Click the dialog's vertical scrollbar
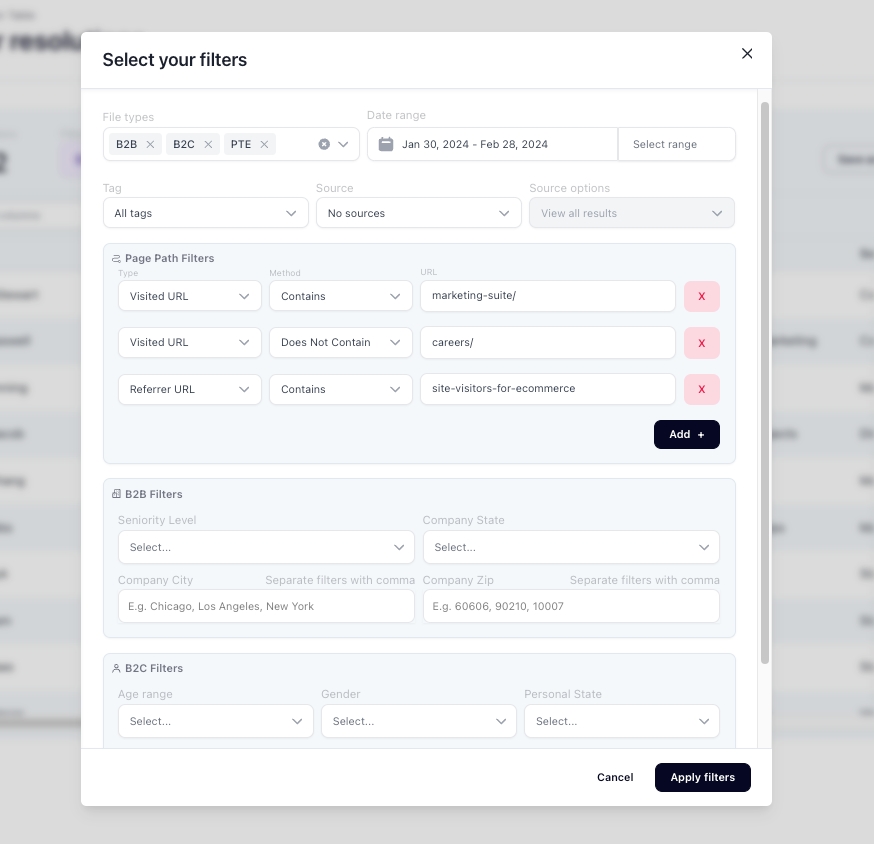The width and height of the screenshot is (874, 844). tap(765, 380)
